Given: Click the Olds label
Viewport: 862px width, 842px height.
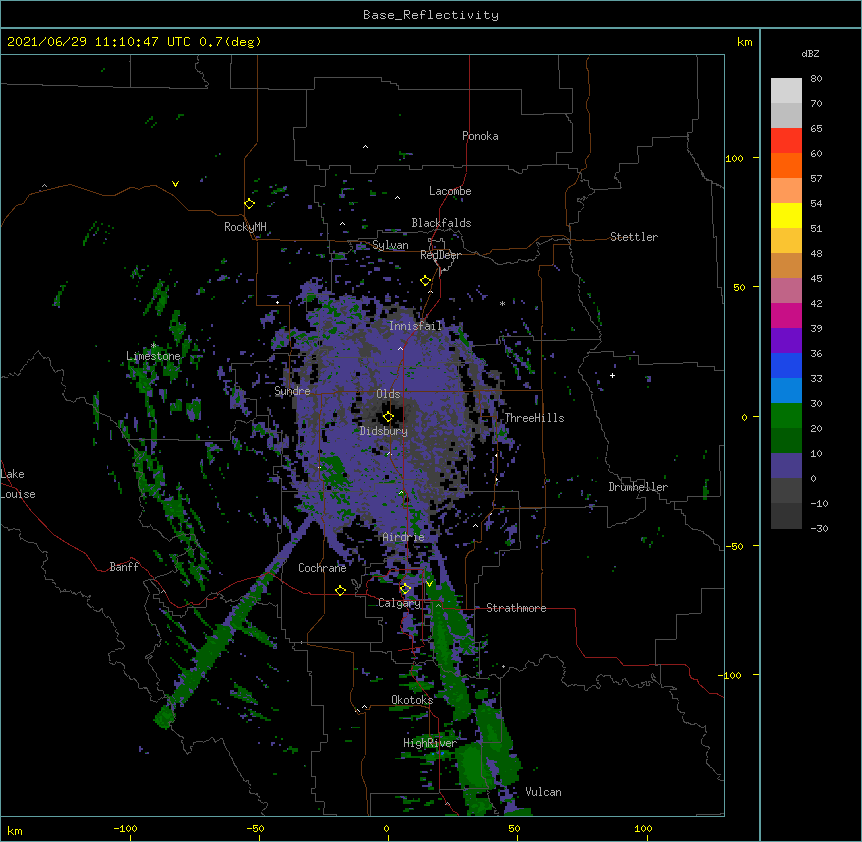Looking at the screenshot, I should [388, 394].
